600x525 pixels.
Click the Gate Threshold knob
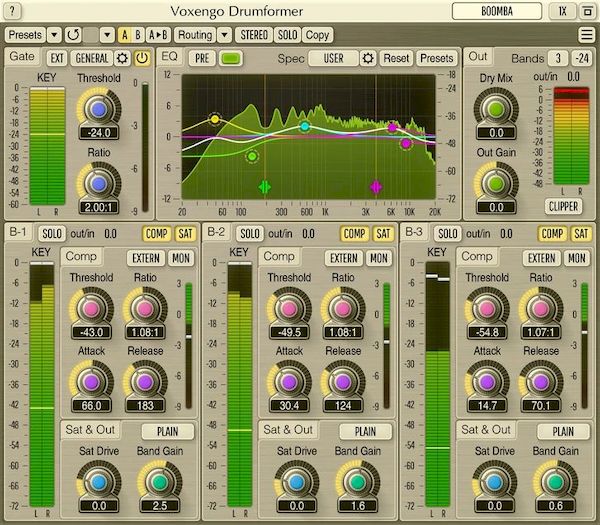[98, 110]
